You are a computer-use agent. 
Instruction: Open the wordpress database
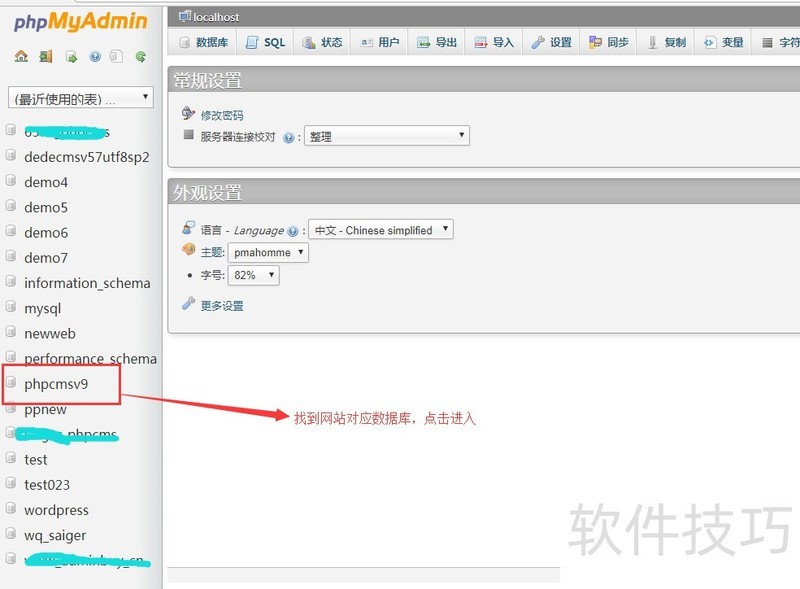pos(57,510)
